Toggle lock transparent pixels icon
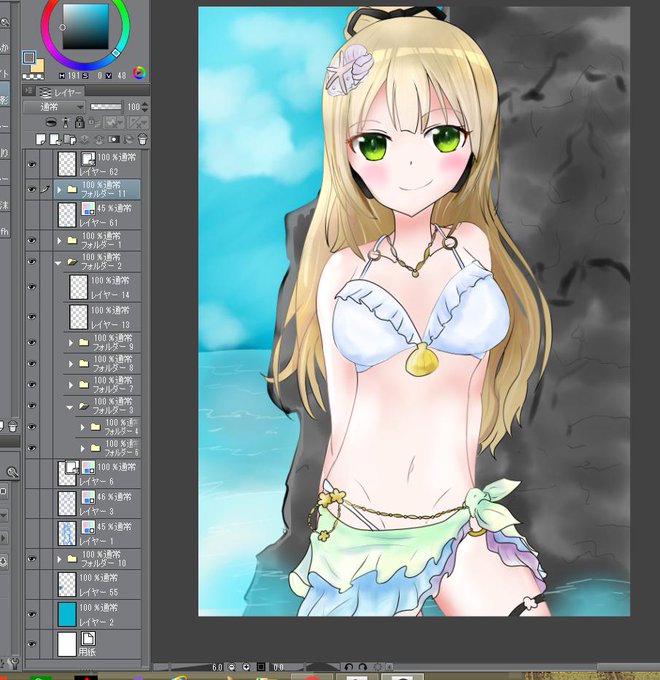Screen dimensions: 660x680 tap(94, 123)
